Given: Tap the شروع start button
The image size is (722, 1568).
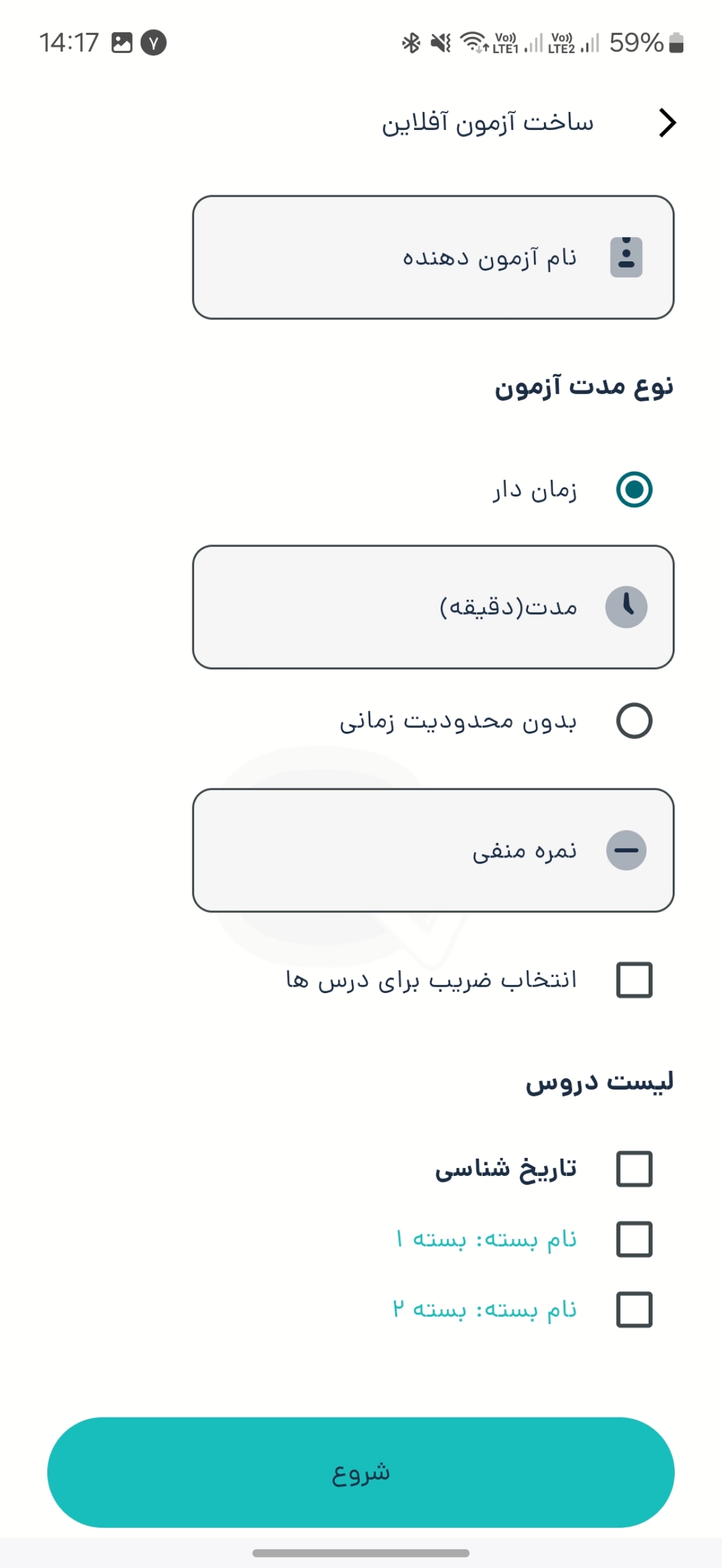Looking at the screenshot, I should click(x=361, y=1473).
